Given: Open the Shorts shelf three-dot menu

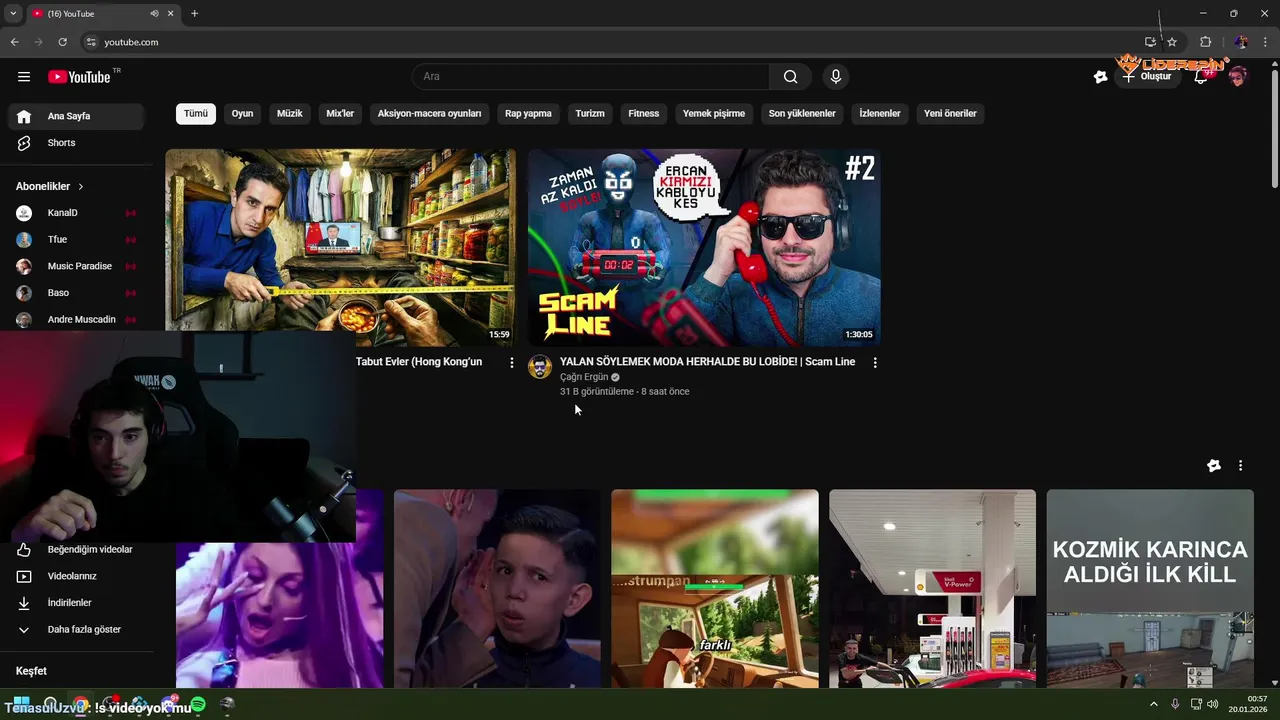Looking at the screenshot, I should click(1240, 466).
